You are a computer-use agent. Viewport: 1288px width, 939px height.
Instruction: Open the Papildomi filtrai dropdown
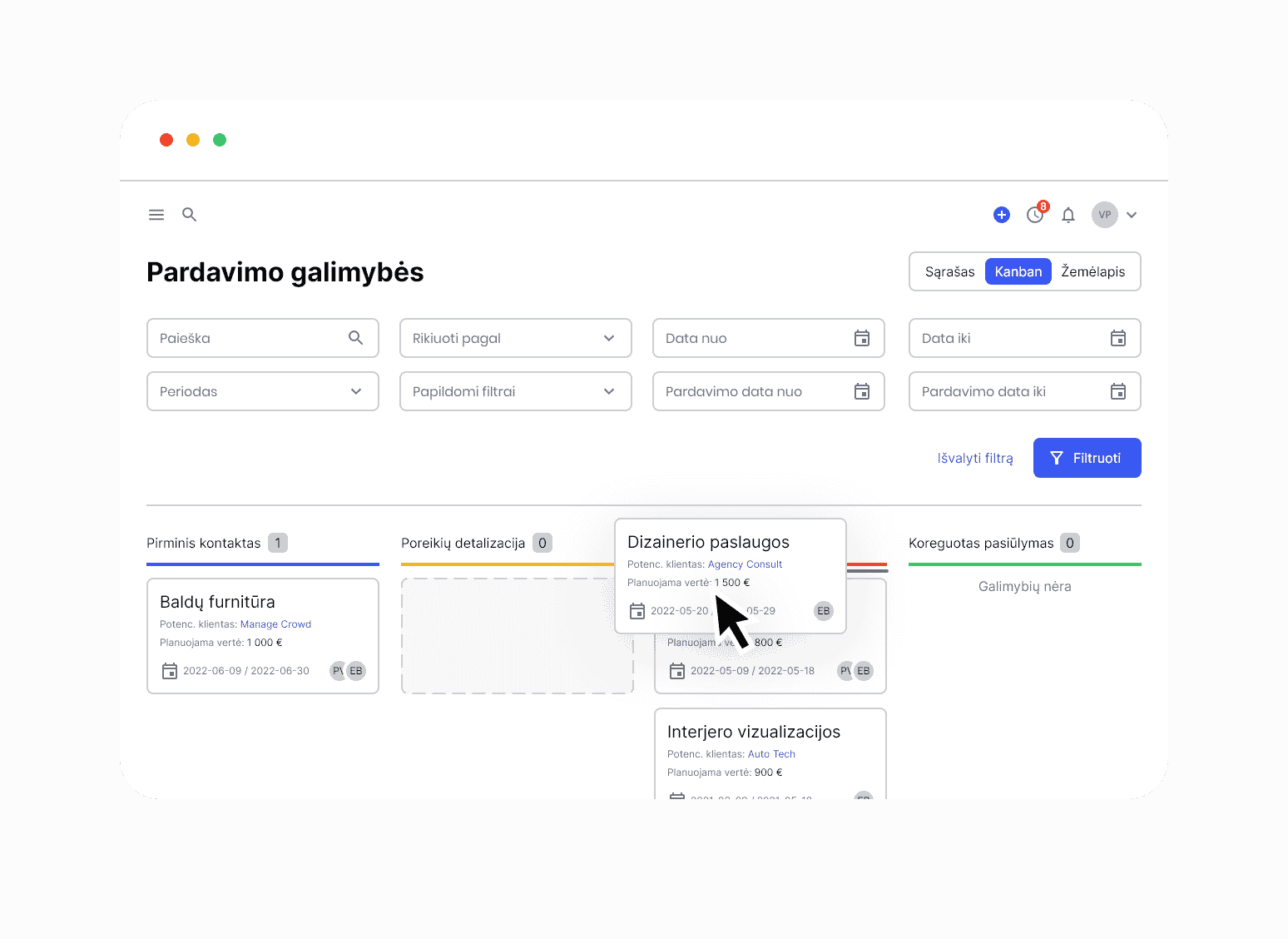[515, 391]
